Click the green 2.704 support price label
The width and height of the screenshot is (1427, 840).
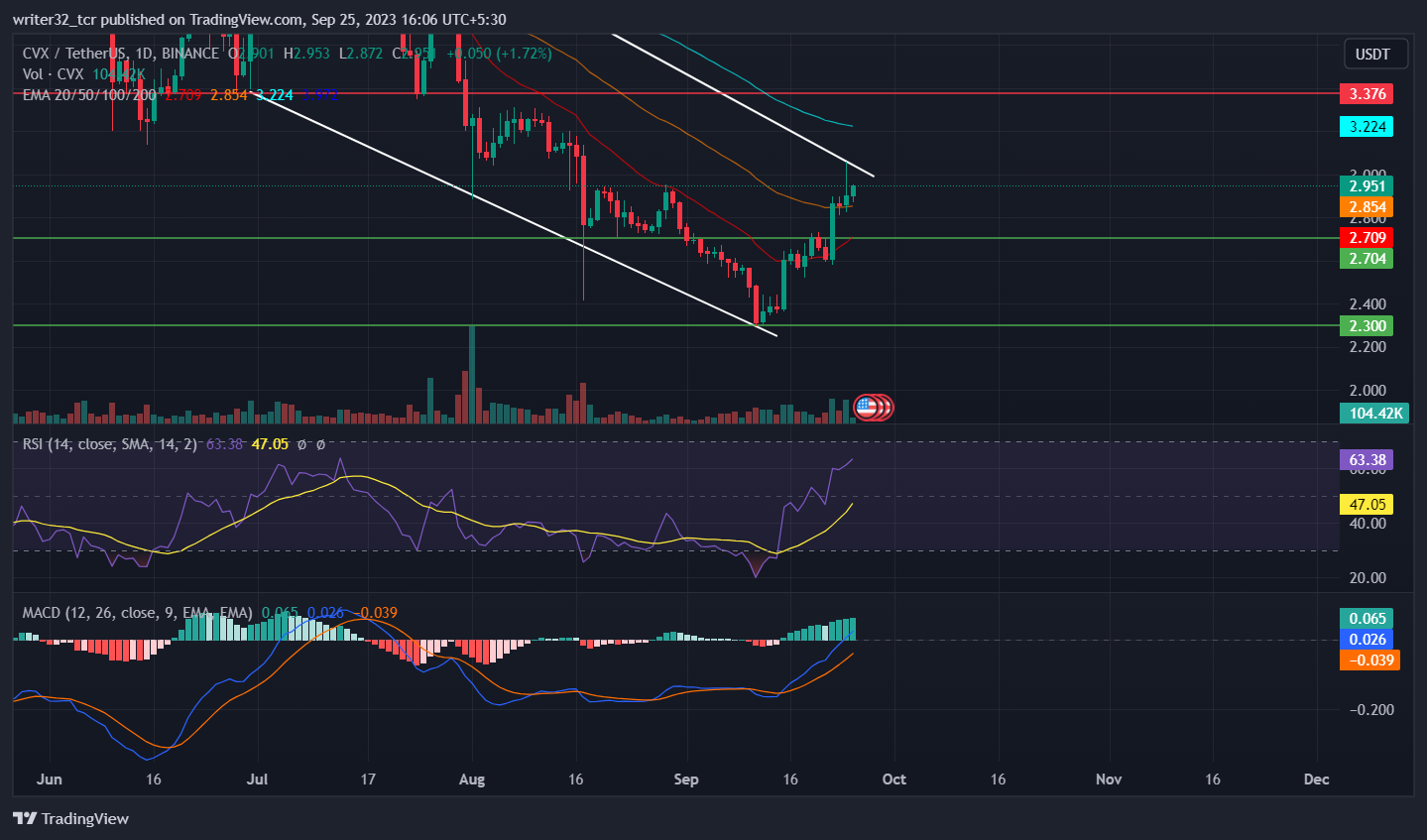pyautogui.click(x=1367, y=259)
